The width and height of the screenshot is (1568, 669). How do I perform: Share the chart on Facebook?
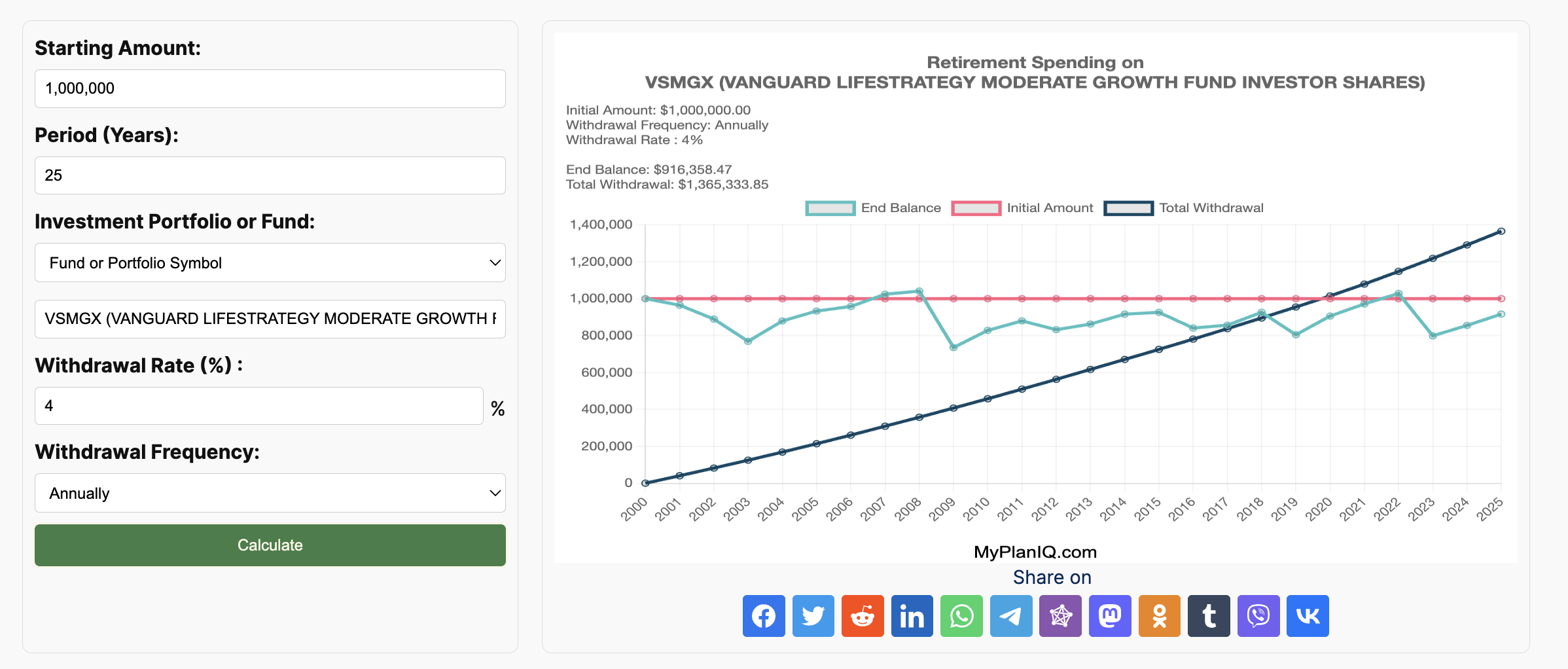click(764, 616)
